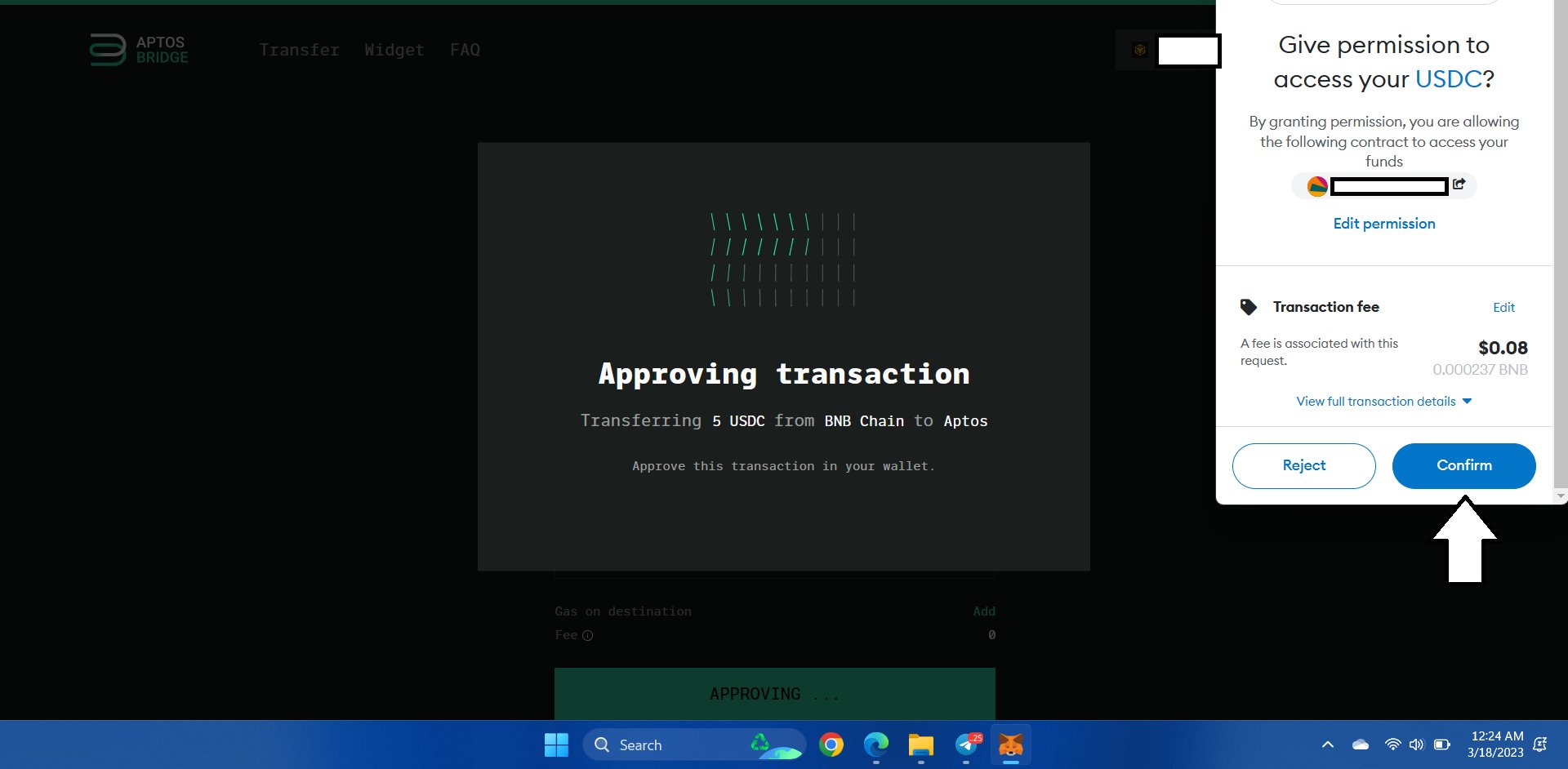
Task: Open the Transfer page
Action: click(299, 50)
